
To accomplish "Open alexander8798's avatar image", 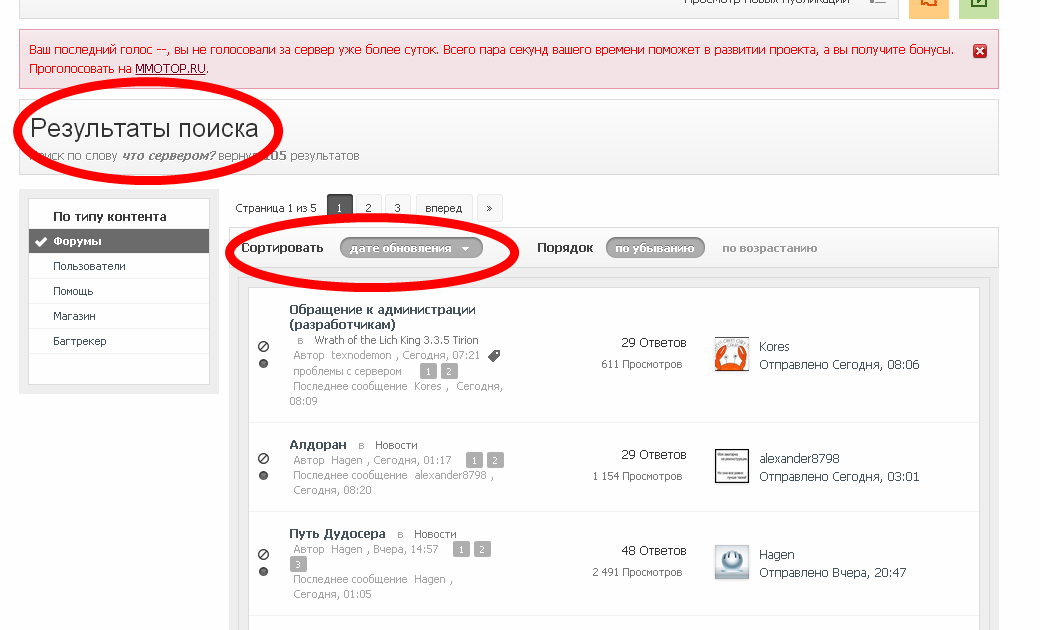I will pos(732,466).
